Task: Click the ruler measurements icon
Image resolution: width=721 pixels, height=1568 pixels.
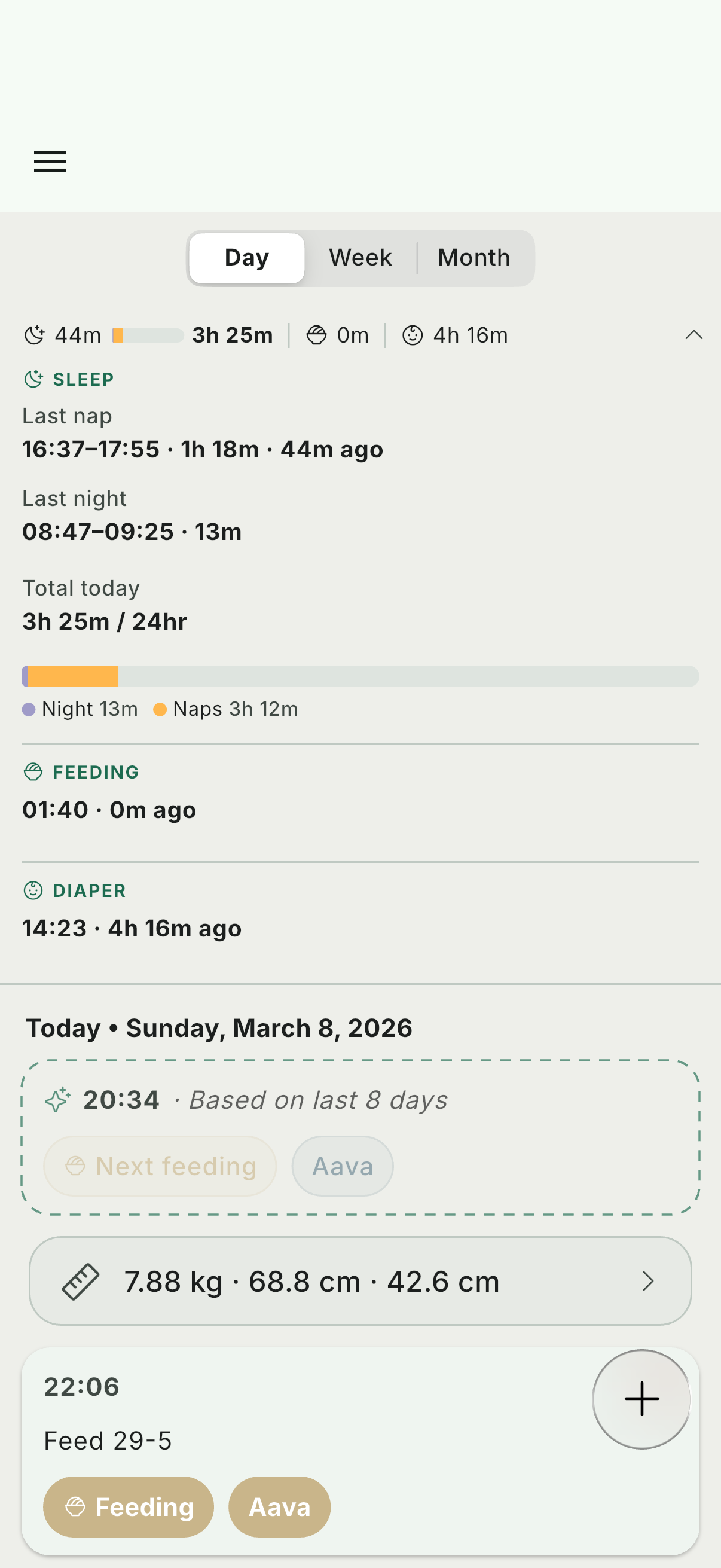Action: [81, 1282]
